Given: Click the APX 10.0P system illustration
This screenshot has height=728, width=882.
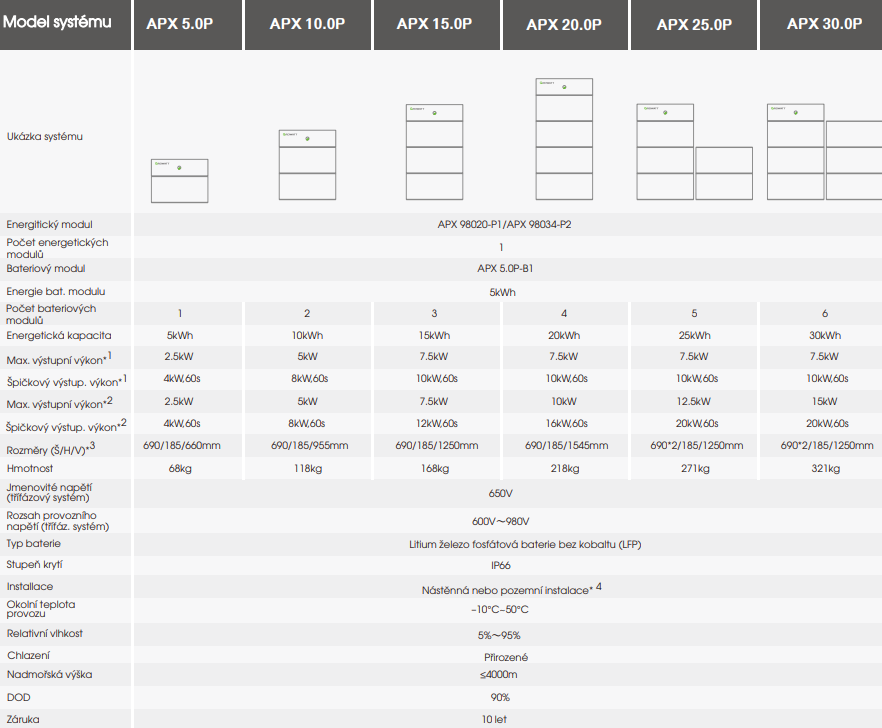Looking at the screenshot, I should [x=307, y=165].
